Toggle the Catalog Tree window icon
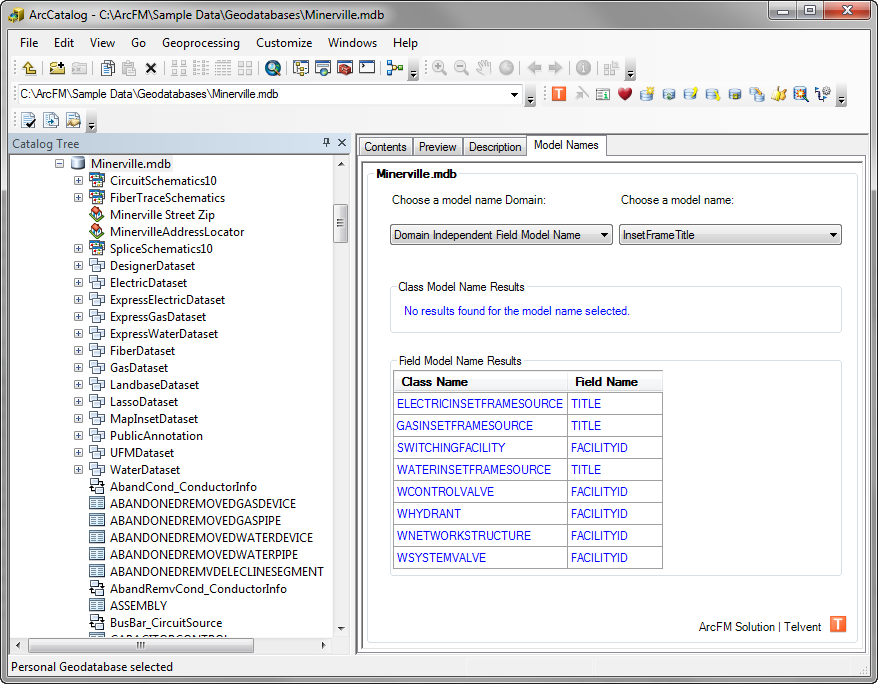The image size is (878, 684). click(301, 68)
